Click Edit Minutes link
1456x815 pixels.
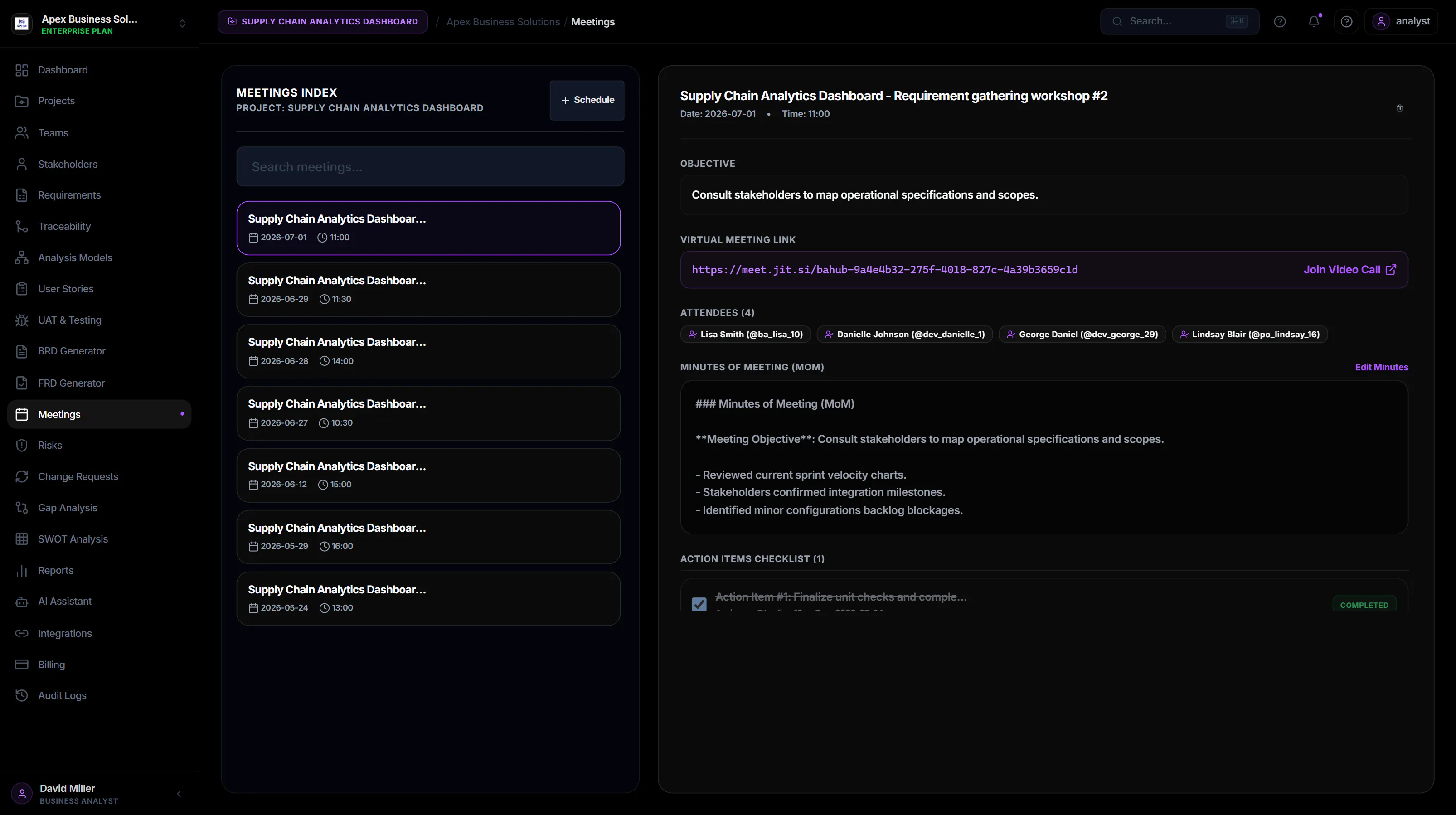click(1381, 367)
